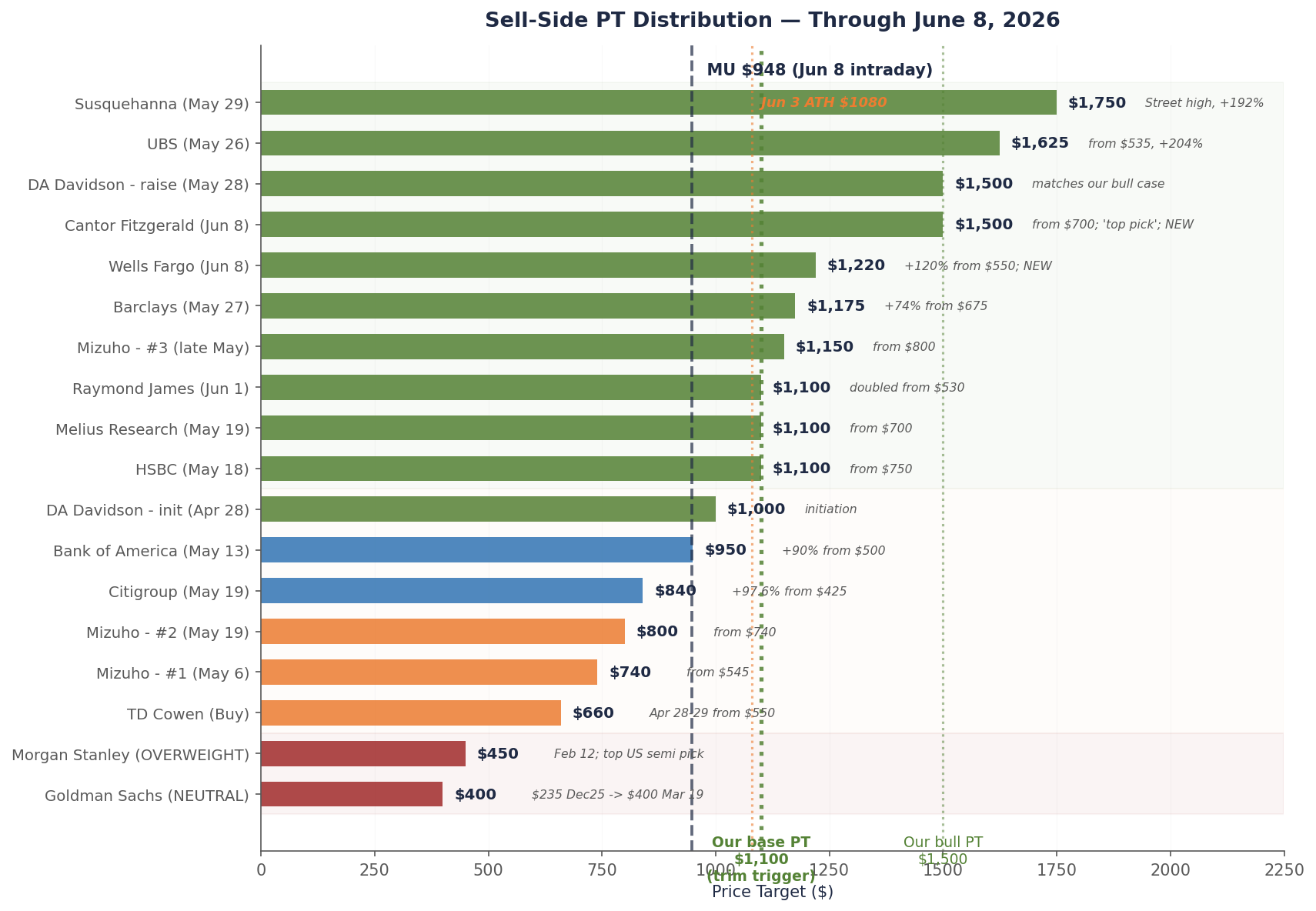The height and width of the screenshot is (911, 1316).
Task: Click the 'Goldman Sachs (NEUTRAL)' label
Action: pos(147,796)
